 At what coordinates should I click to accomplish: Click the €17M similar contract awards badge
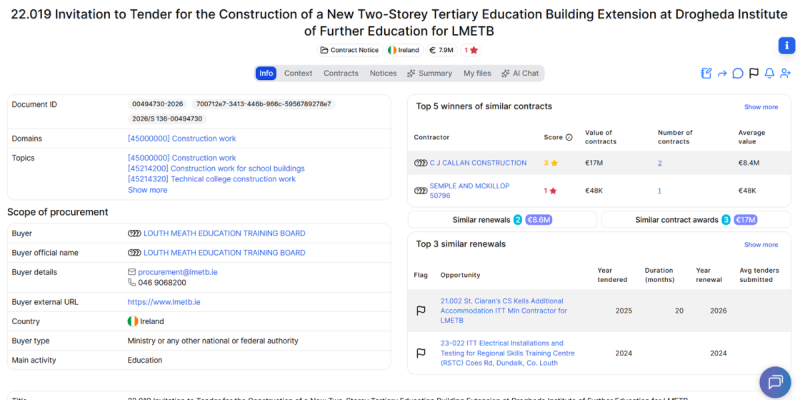746,220
